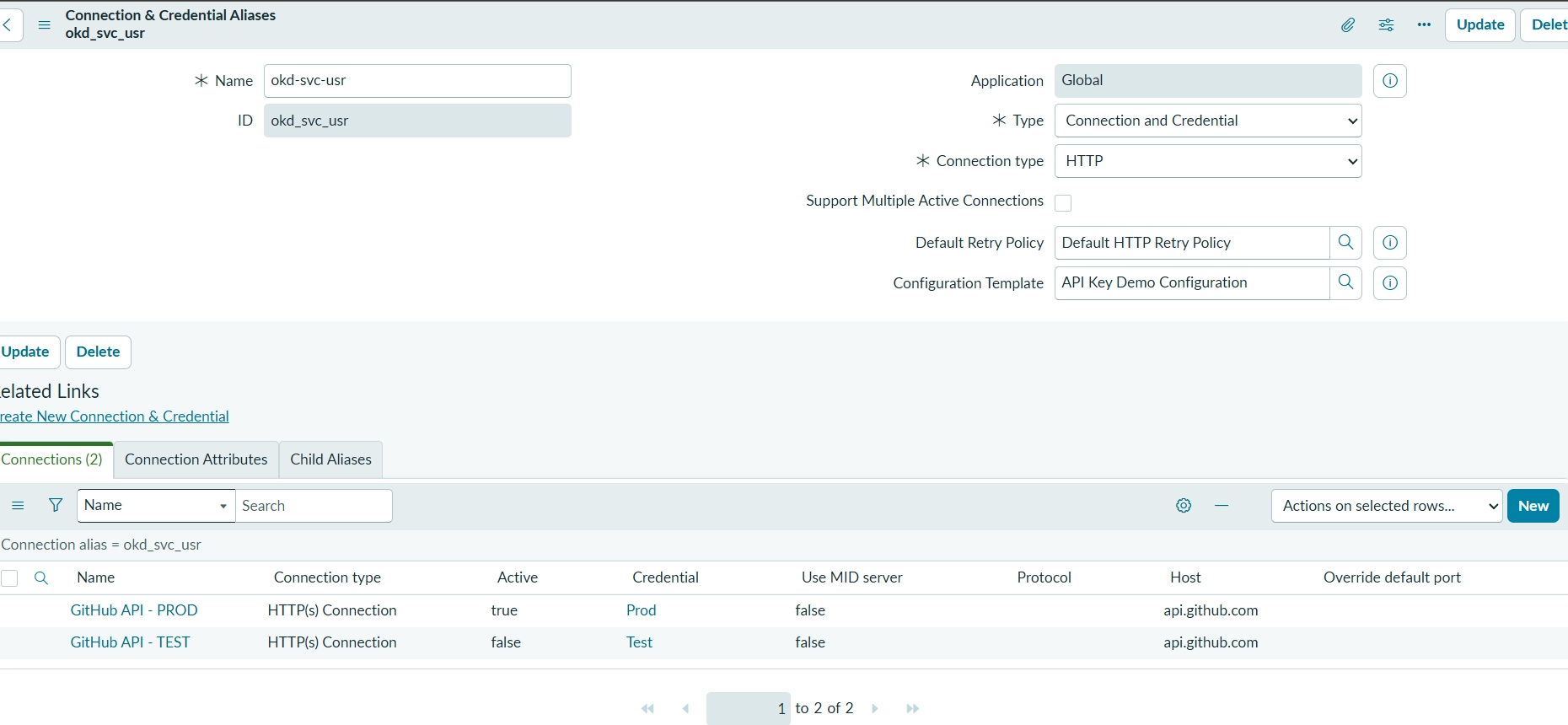Open the Connection type HTTP dropdown
Viewport: 1568px width, 725px height.
[x=1208, y=161]
